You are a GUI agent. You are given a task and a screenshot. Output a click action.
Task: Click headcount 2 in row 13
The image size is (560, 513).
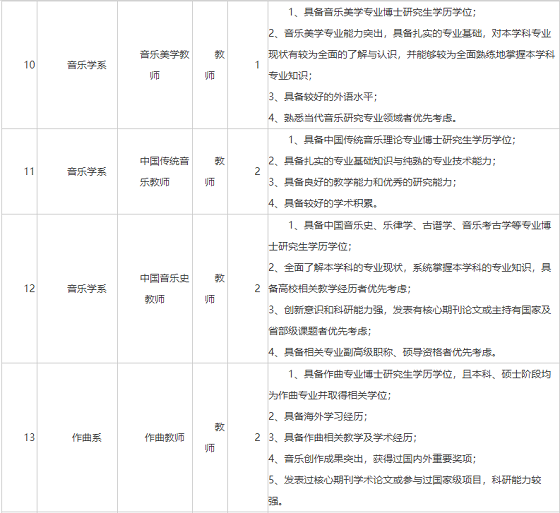(257, 437)
